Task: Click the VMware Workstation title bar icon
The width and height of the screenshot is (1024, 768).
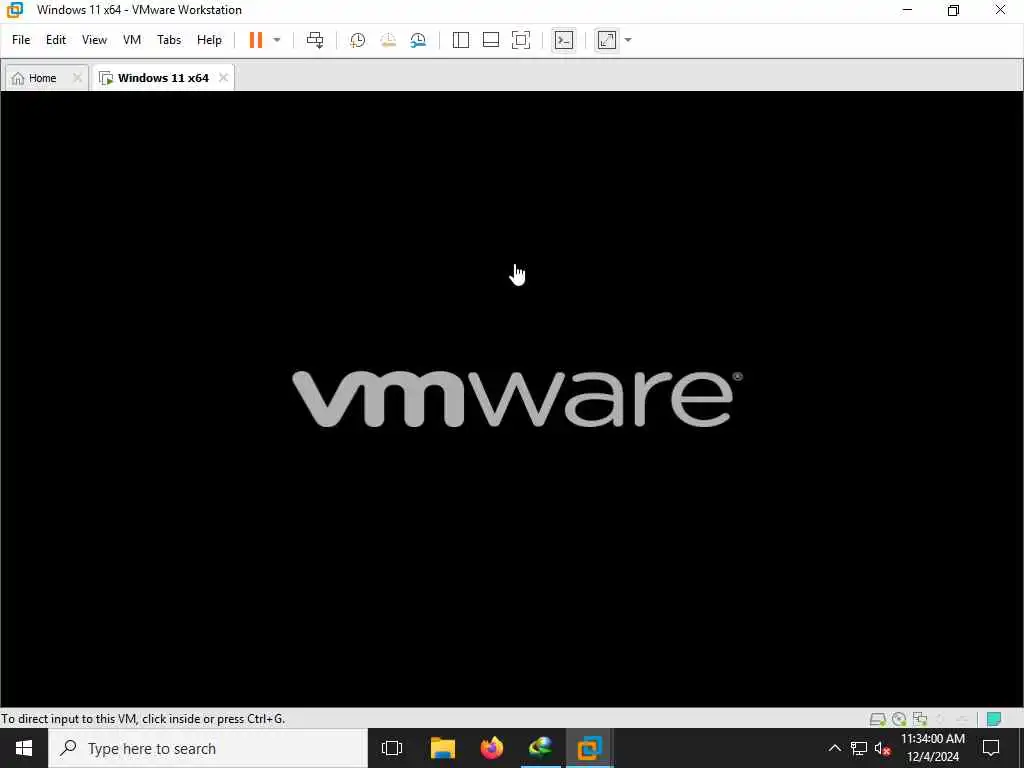Action: coord(14,10)
